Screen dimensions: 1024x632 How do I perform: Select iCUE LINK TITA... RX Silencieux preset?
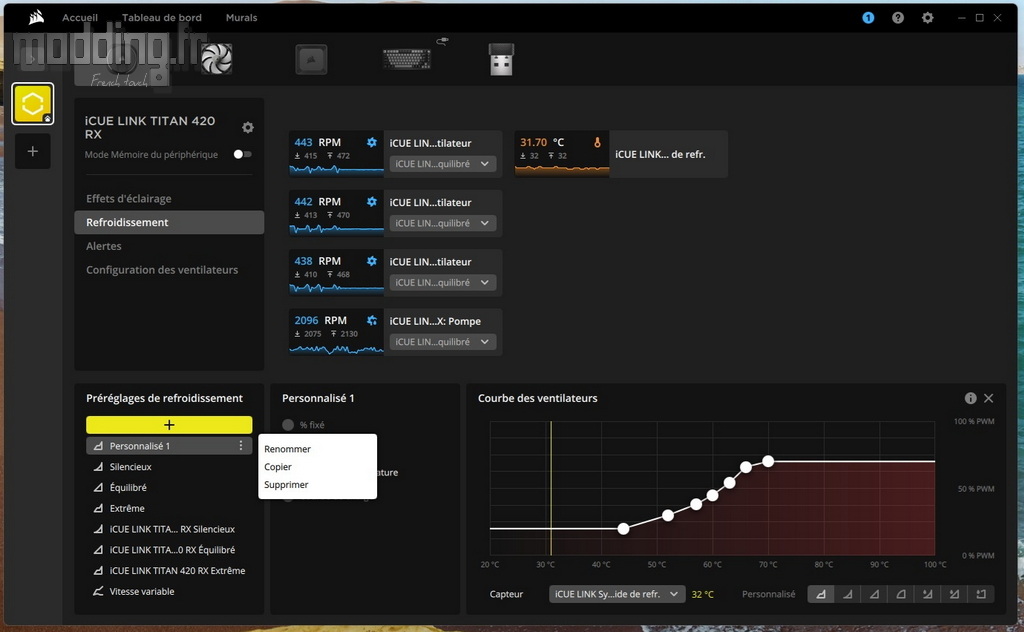[x=169, y=529]
